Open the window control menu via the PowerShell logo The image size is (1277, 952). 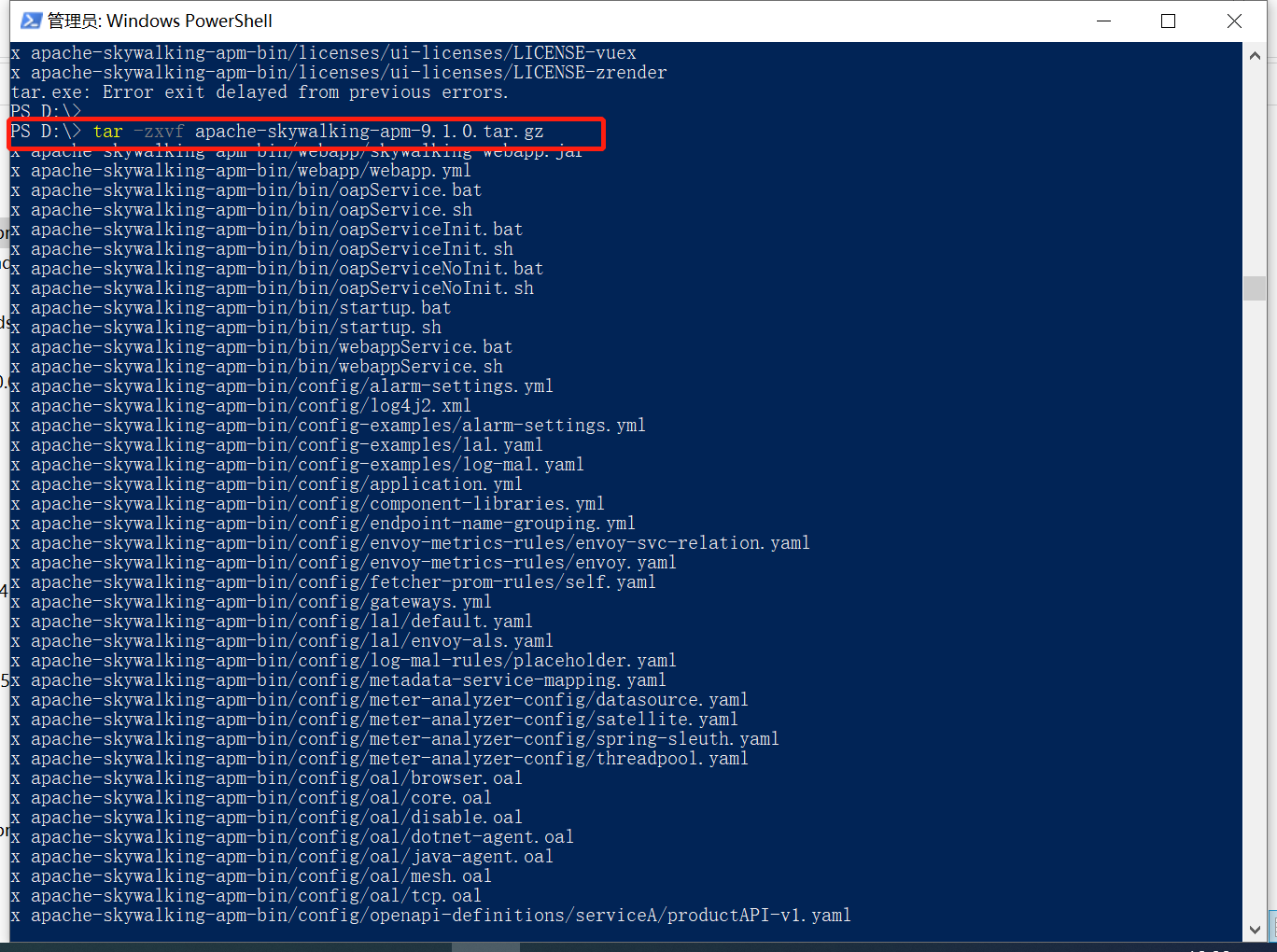click(32, 20)
